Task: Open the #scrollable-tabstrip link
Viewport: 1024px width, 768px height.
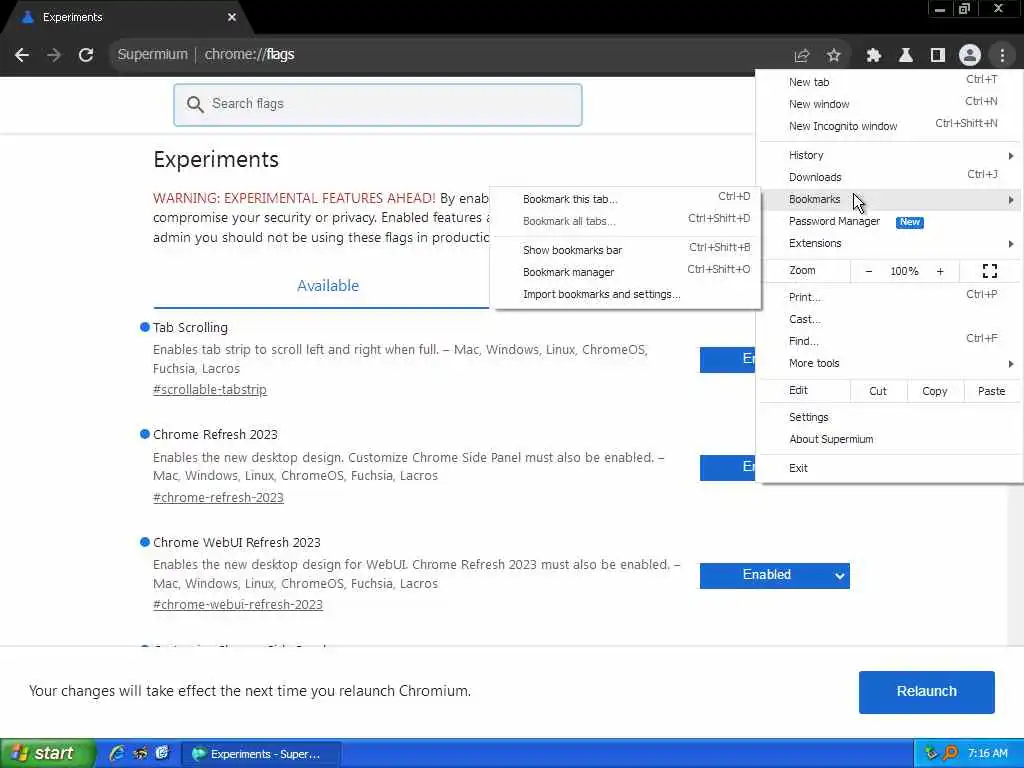Action: pyautogui.click(x=210, y=390)
